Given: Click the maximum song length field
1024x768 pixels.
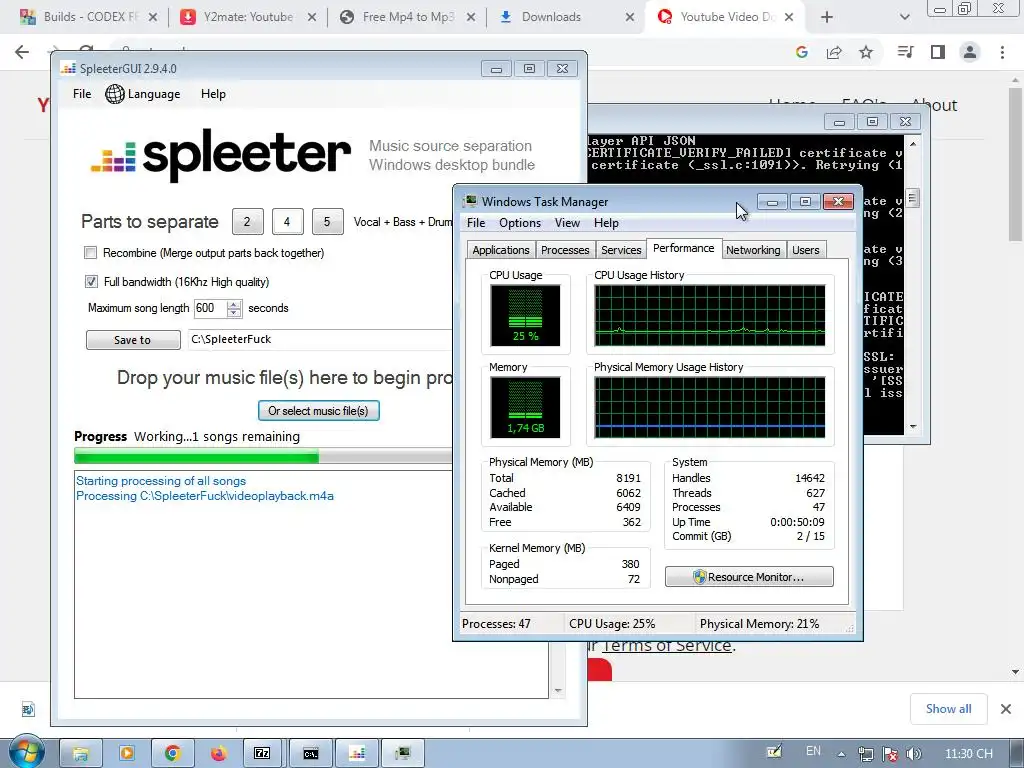Looking at the screenshot, I should (210, 308).
